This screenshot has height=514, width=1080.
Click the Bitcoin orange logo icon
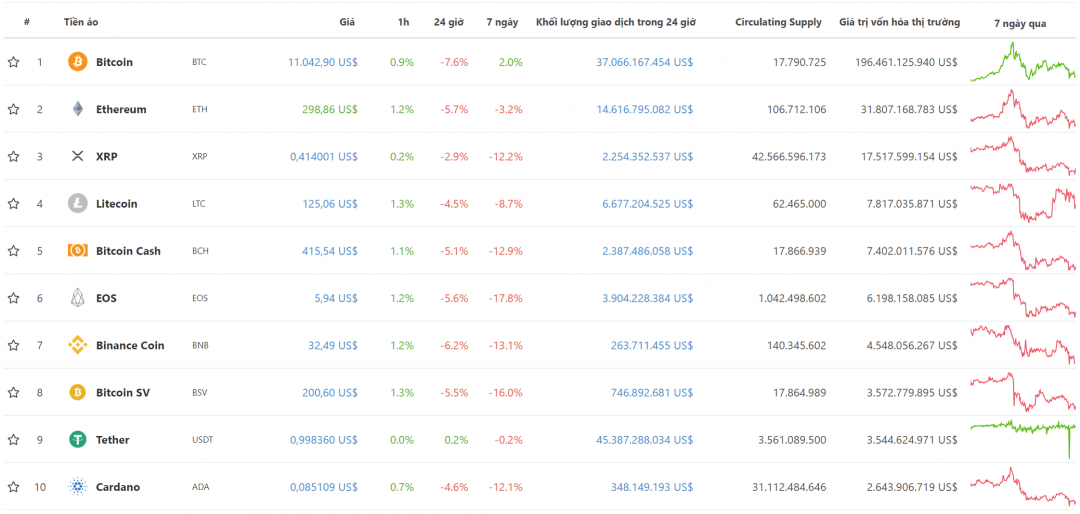(78, 62)
